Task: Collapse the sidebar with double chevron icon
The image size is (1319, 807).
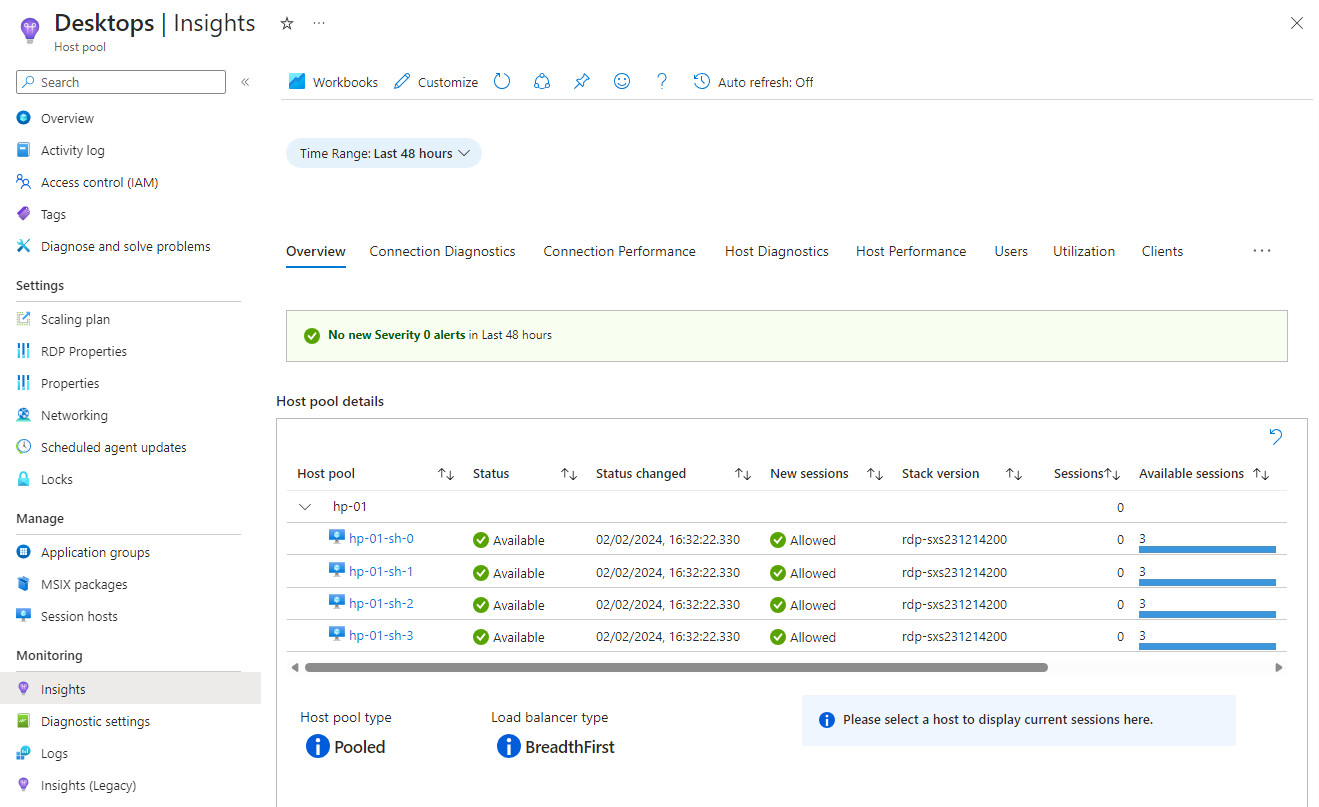Action: (245, 82)
